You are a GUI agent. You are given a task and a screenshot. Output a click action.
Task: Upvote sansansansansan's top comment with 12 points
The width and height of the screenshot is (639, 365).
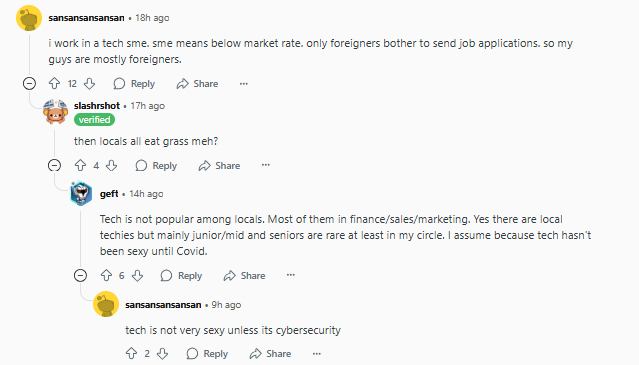54,84
